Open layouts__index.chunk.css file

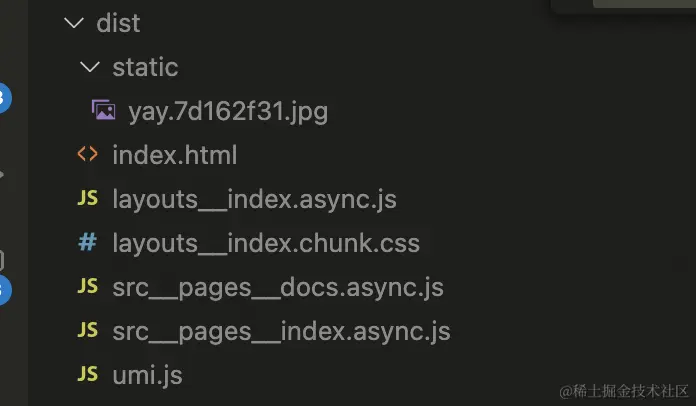(x=266, y=243)
